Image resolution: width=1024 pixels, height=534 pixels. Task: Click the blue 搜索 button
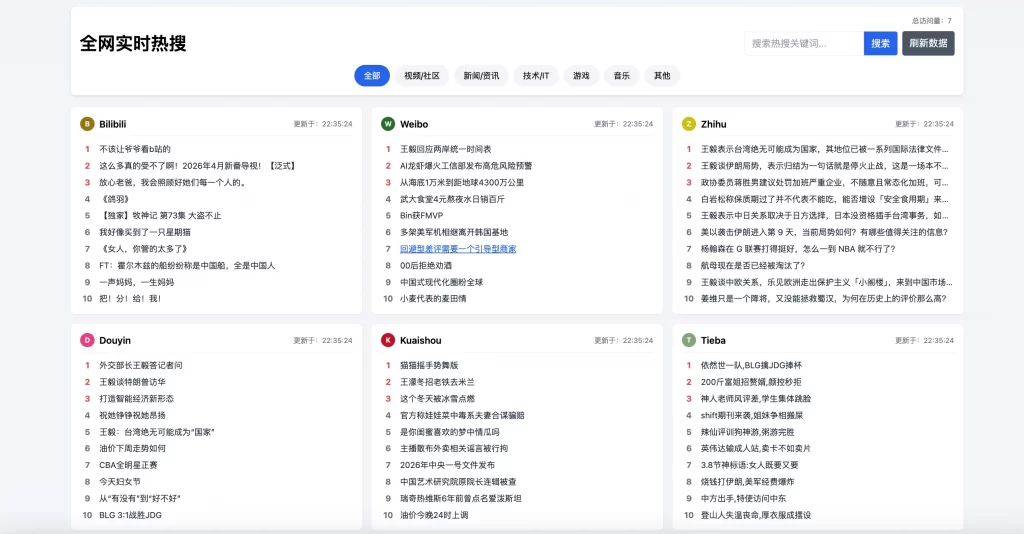pyautogui.click(x=880, y=43)
